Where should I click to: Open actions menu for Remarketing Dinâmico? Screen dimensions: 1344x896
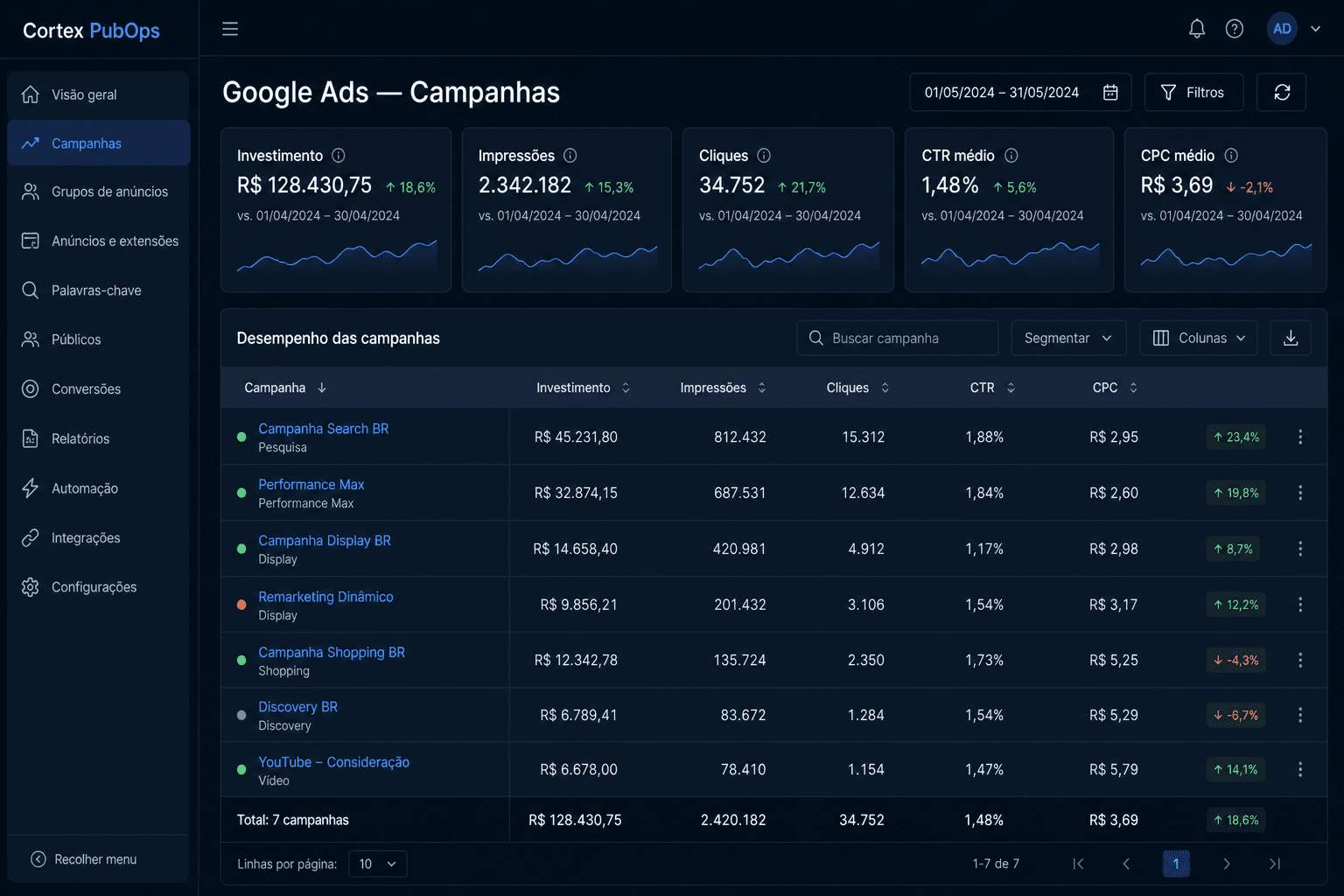[x=1300, y=605]
